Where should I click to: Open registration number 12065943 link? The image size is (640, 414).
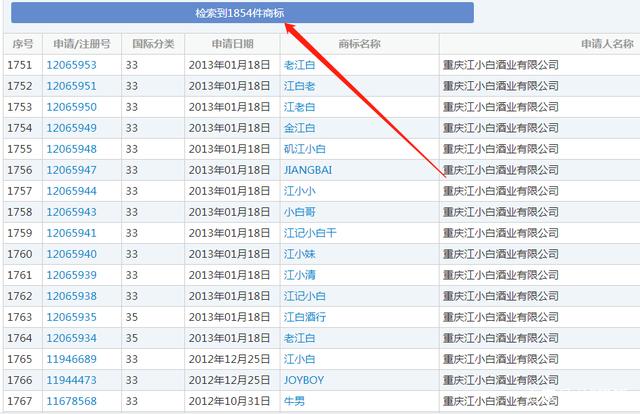[x=71, y=212]
